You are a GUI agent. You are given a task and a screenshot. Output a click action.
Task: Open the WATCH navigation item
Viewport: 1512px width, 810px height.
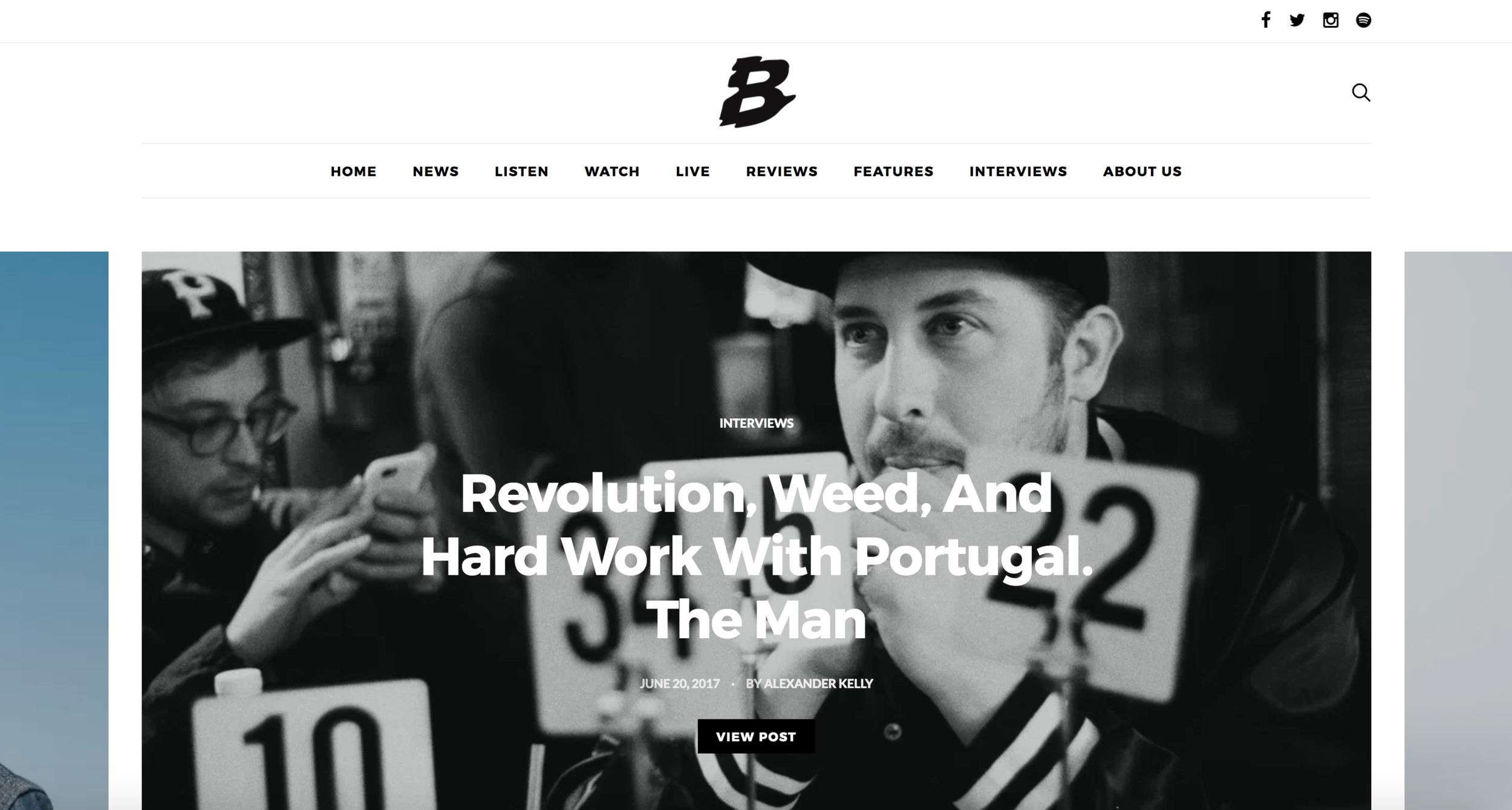pos(611,171)
